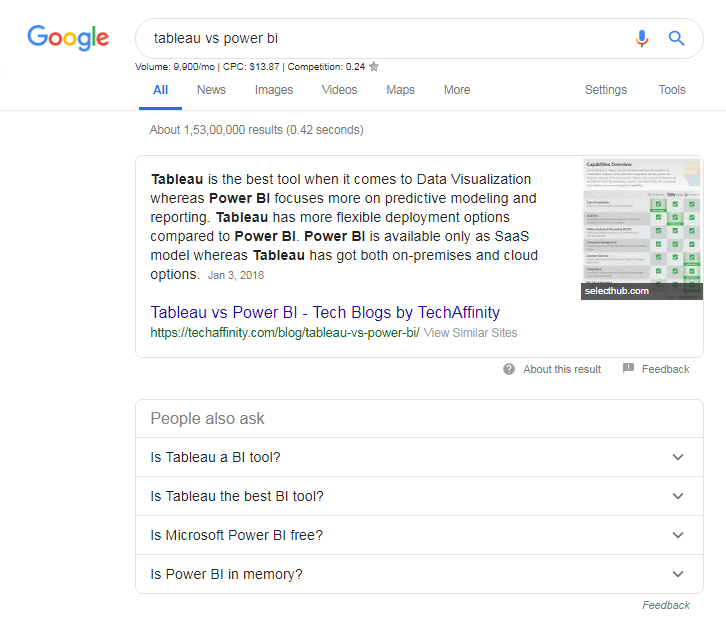This screenshot has width=726, height=636.
Task: Expand 'Is Power BI in memory?' question
Action: (419, 574)
